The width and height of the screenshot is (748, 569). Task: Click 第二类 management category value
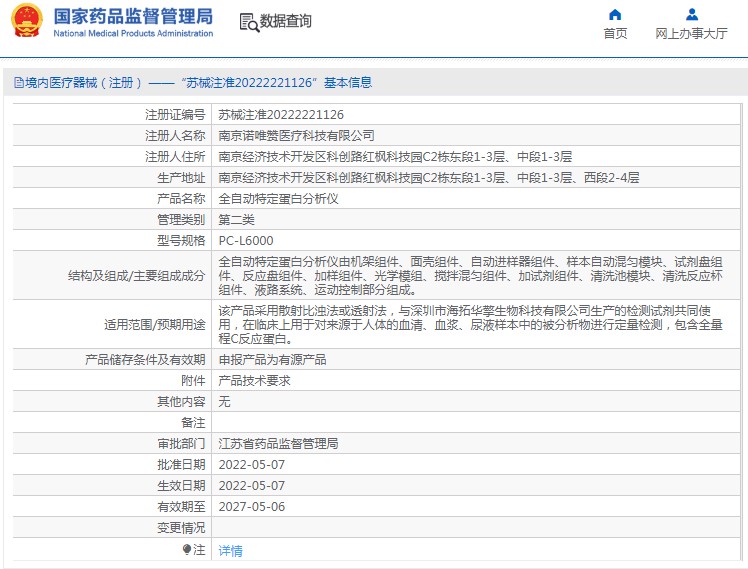point(236,220)
